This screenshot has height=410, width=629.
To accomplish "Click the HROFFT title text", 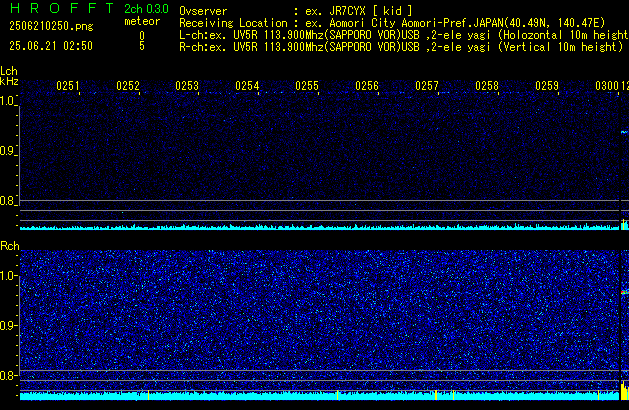I will point(62,8).
